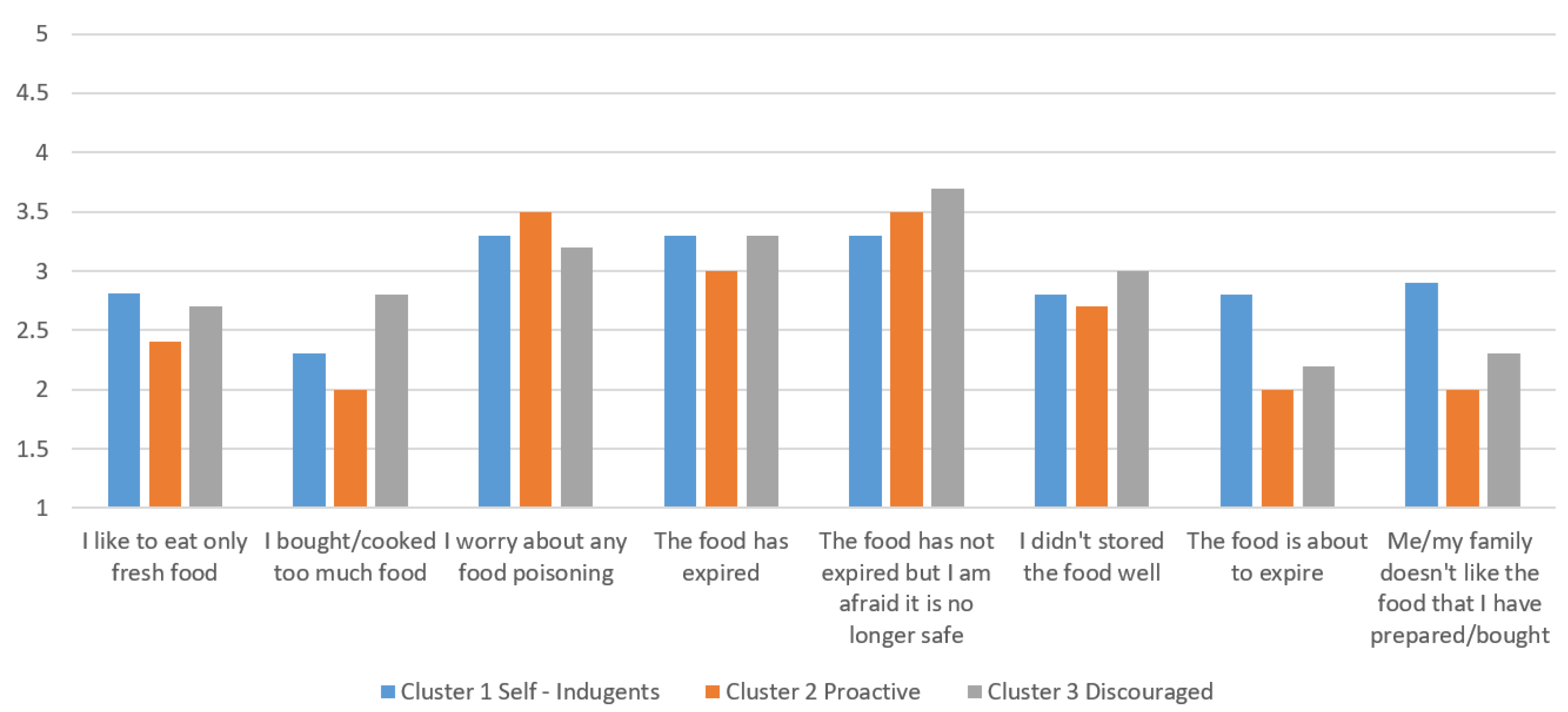Select the 'Cluster 3 Discouraged' legend label
Image resolution: width=1568 pixels, height=712 pixels.
click(1100, 692)
